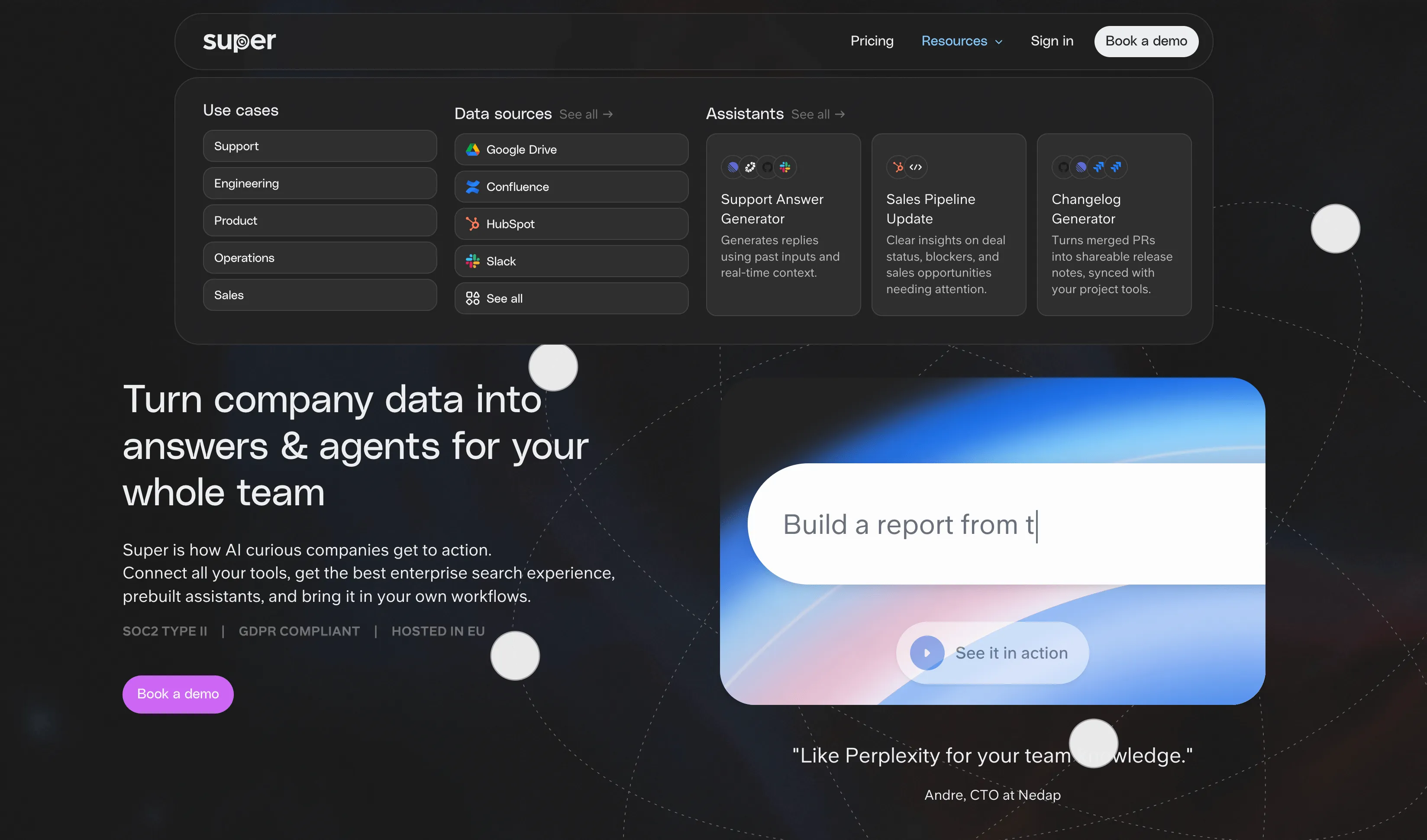The image size is (1427, 840).
Task: Open the Confluence data source icon
Action: (472, 187)
